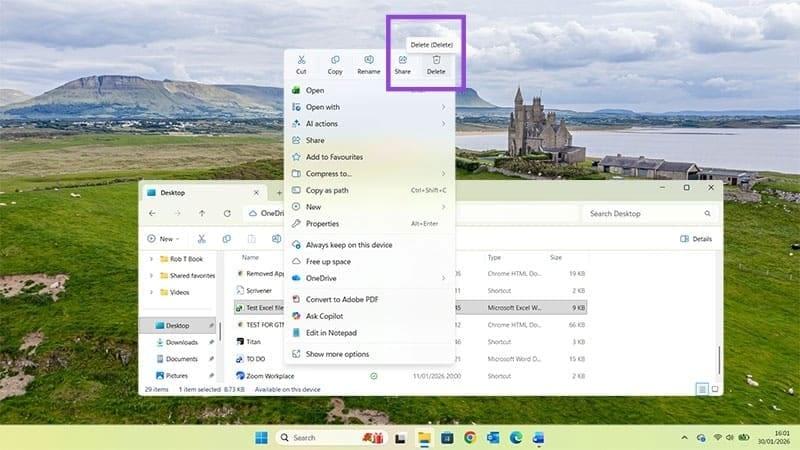800x450 pixels.
Task: Select Properties from the context menu
Action: point(322,224)
